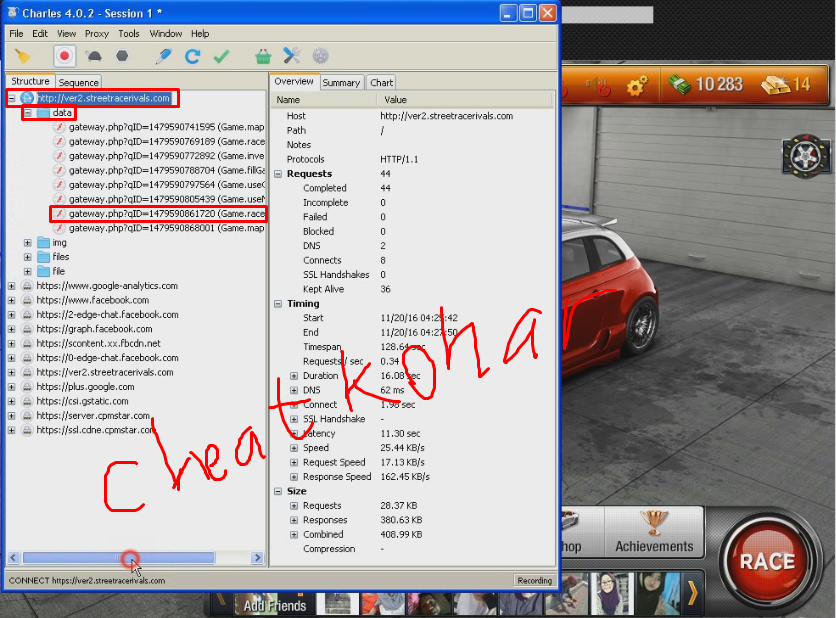Expand the graph.facebook.com host
Viewport: 836px width, 618px height.
pos(11,329)
